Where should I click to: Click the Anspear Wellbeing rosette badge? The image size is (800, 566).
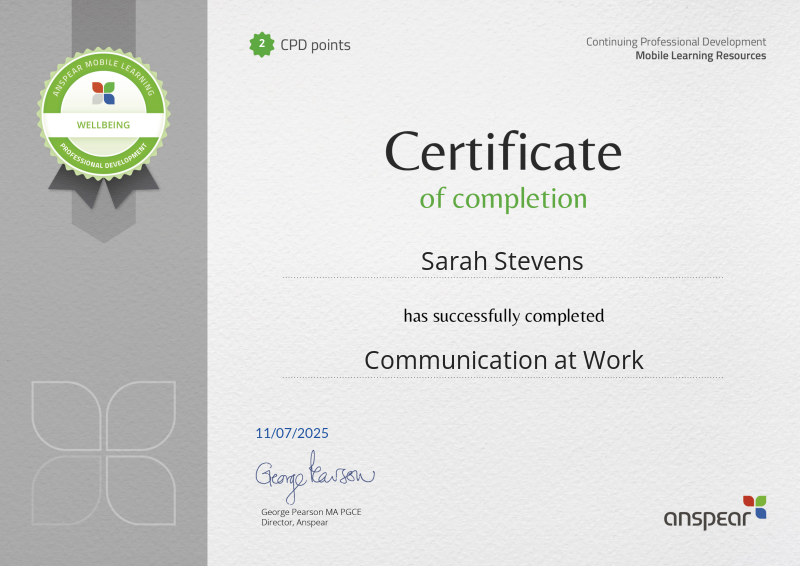[x=104, y=114]
